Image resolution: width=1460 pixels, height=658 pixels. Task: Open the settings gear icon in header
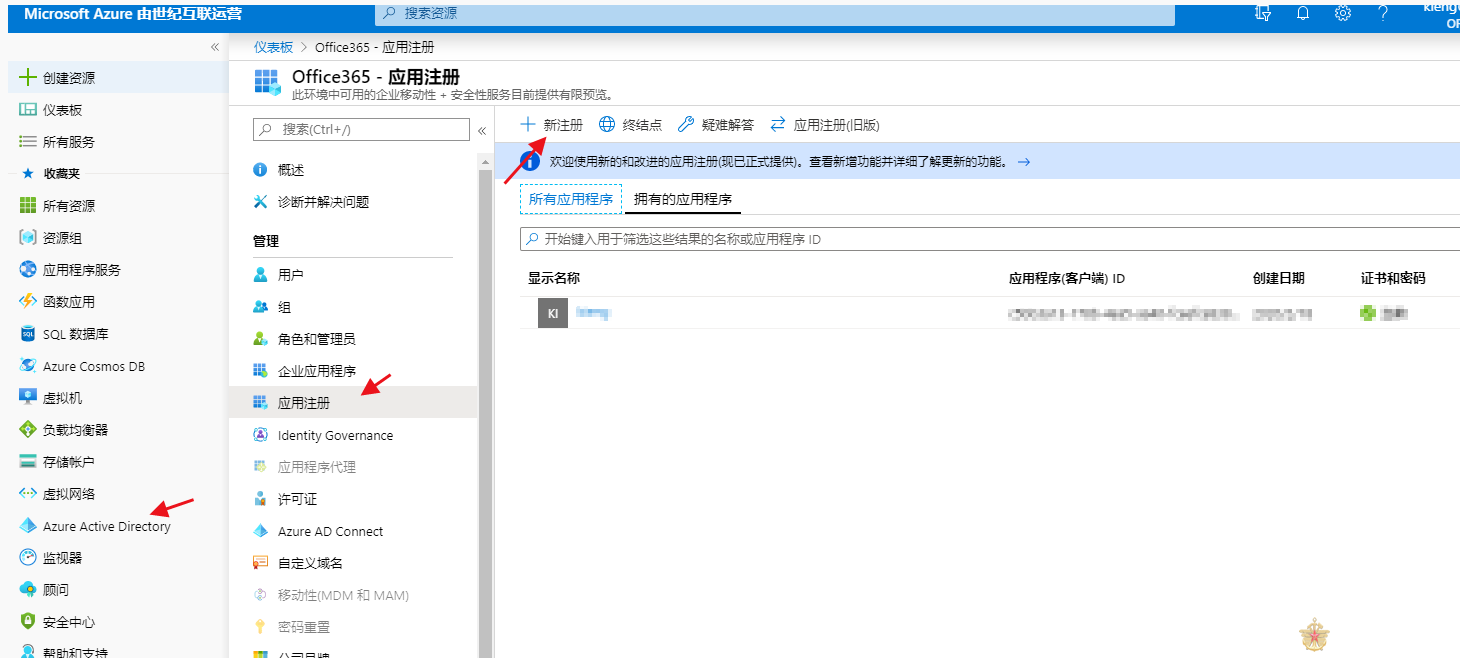click(x=1343, y=13)
